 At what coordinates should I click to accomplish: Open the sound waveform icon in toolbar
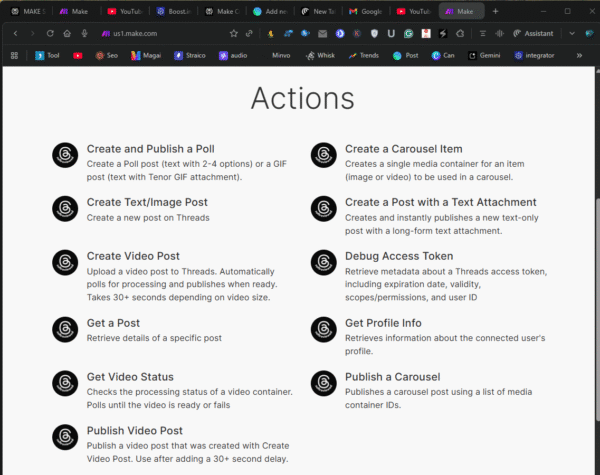coord(499,34)
